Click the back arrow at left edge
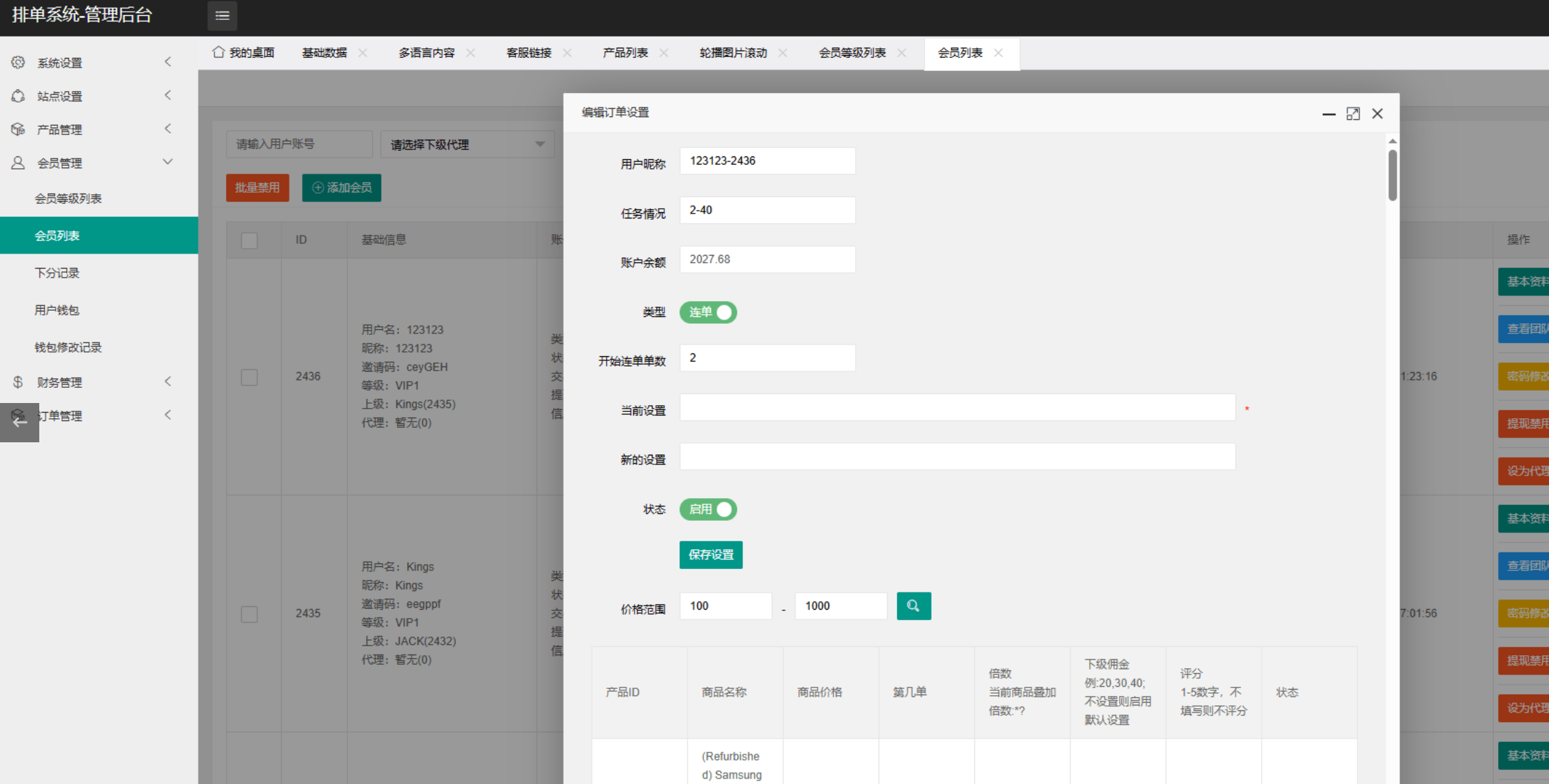Image resolution: width=1549 pixels, height=784 pixels. pos(19,422)
